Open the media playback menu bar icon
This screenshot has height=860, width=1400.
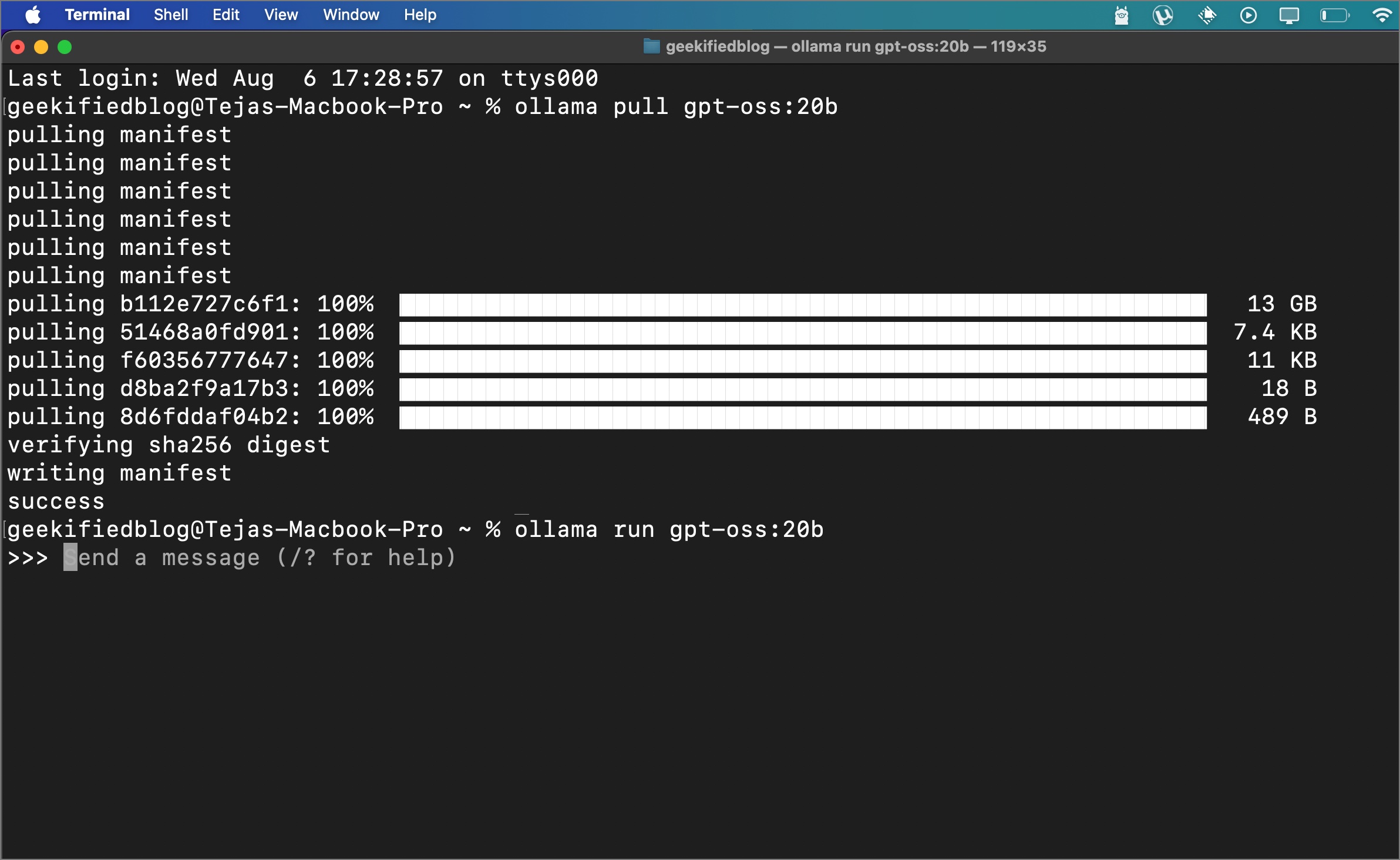(1249, 15)
